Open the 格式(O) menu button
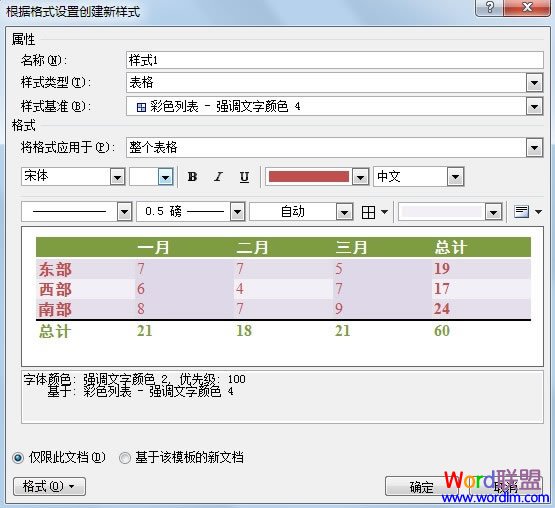The image size is (555, 508). coord(49,486)
